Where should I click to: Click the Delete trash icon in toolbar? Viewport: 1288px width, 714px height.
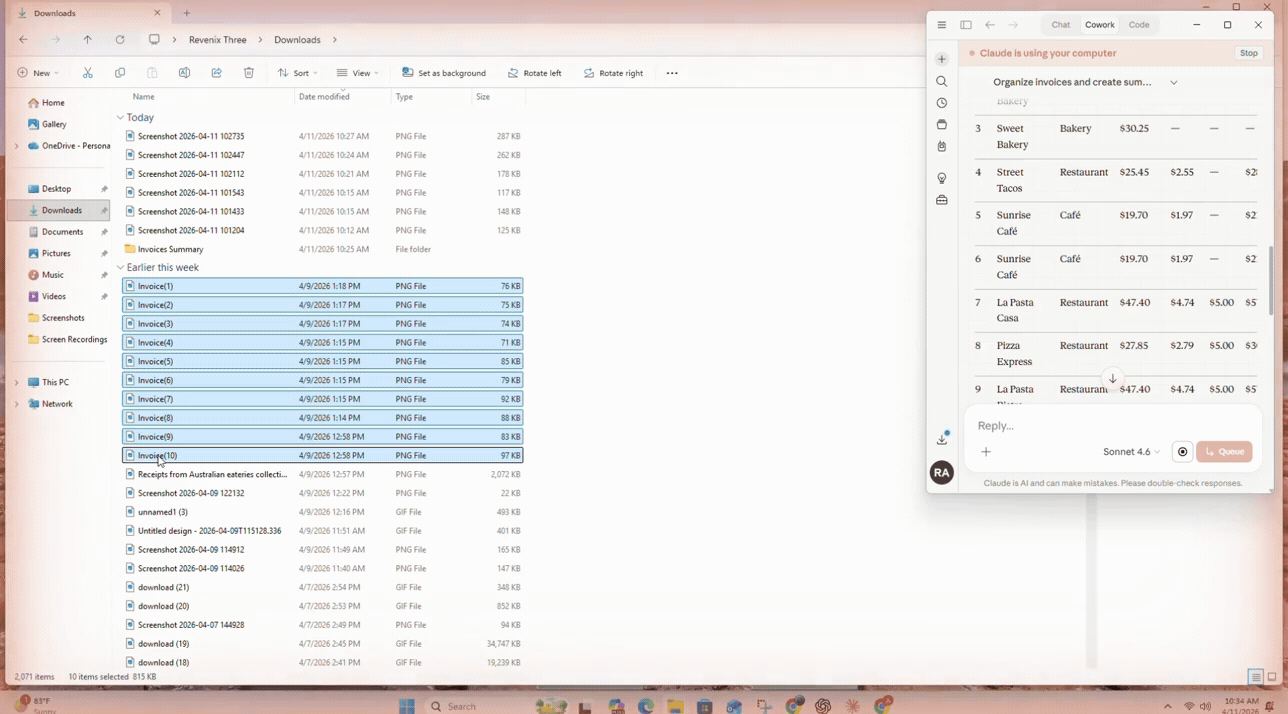248,73
